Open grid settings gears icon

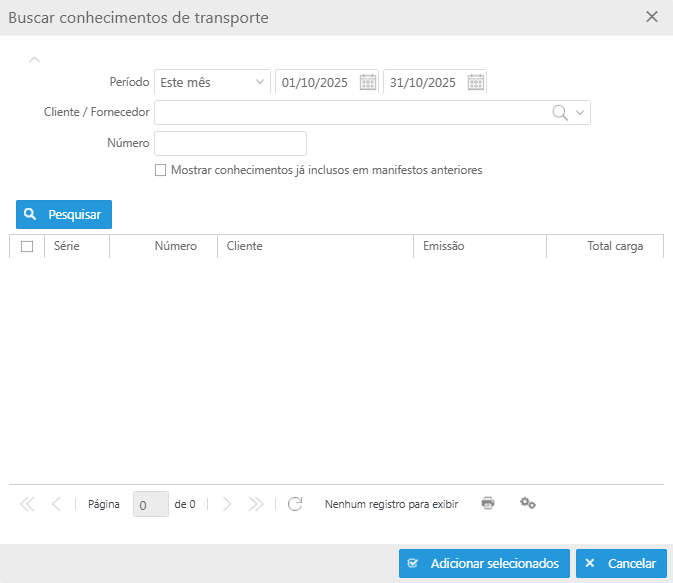tap(528, 503)
